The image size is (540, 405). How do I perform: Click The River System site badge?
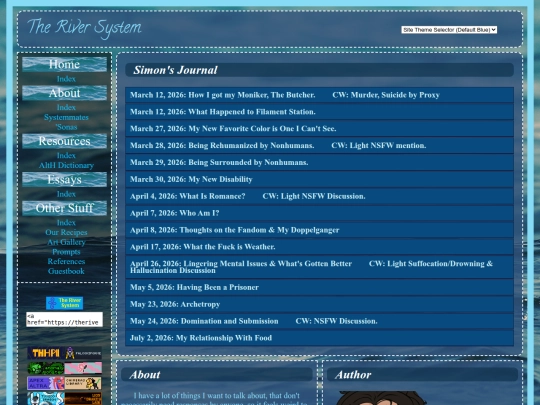pyautogui.click(x=64, y=303)
